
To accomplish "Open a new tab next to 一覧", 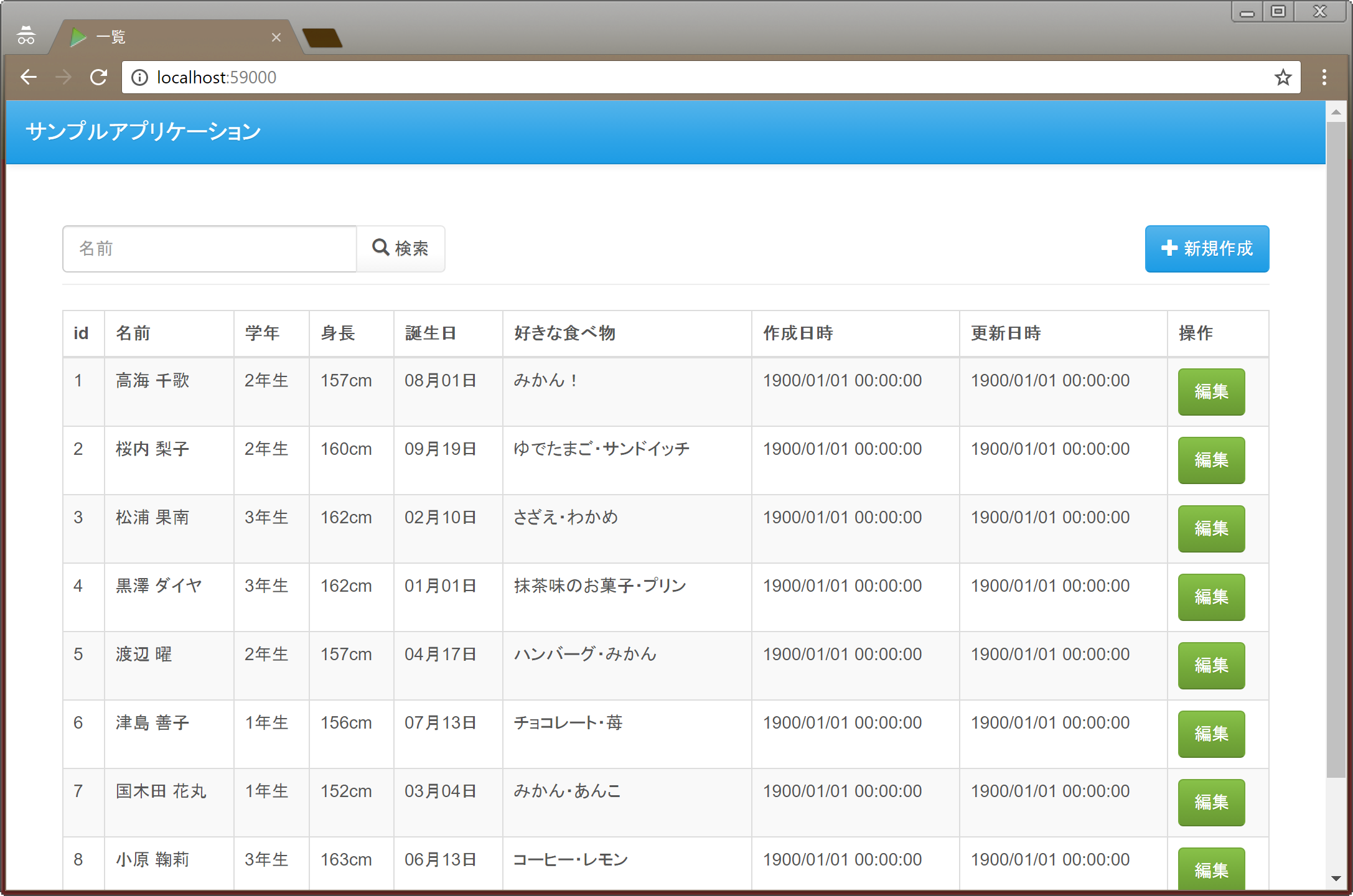I will coord(323,37).
